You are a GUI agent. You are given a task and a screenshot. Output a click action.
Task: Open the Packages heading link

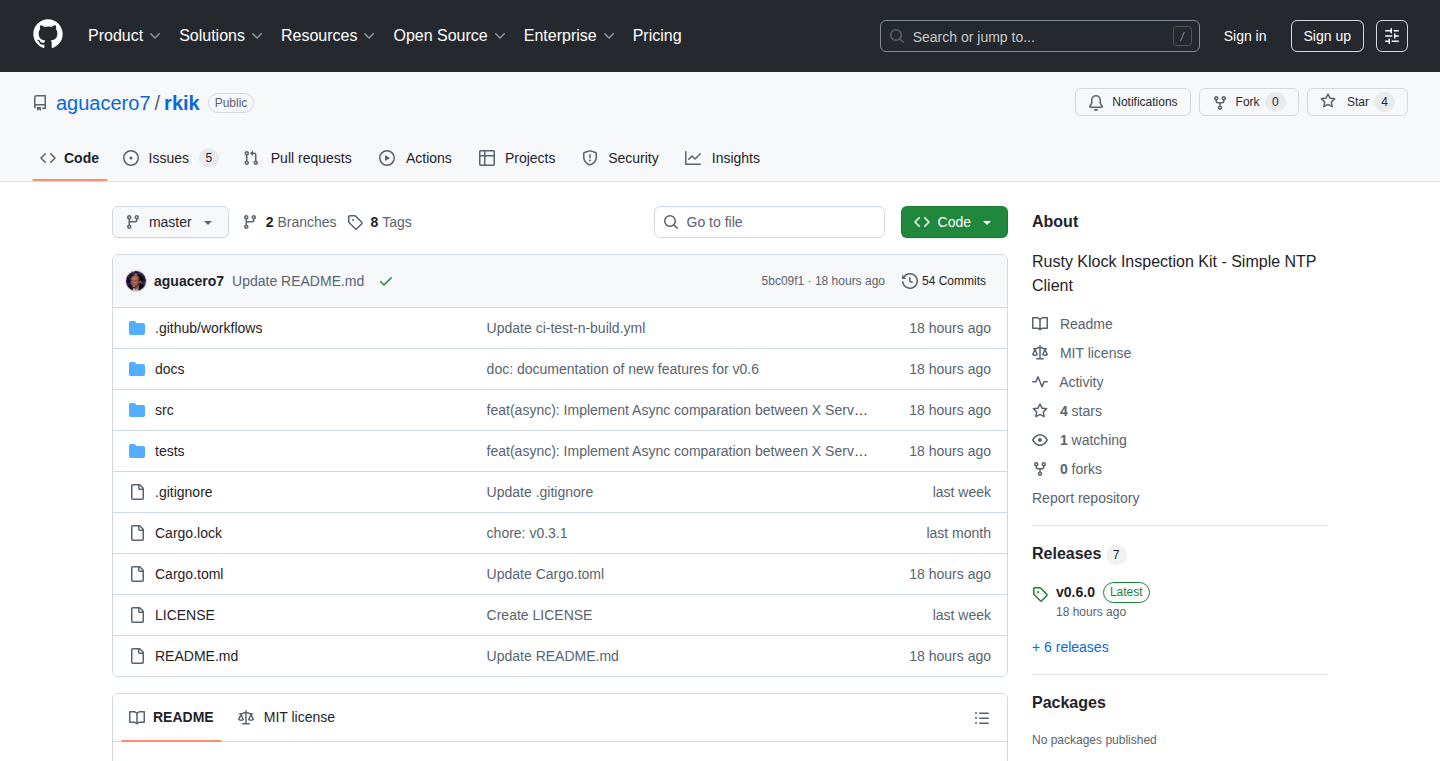pyautogui.click(x=1069, y=703)
